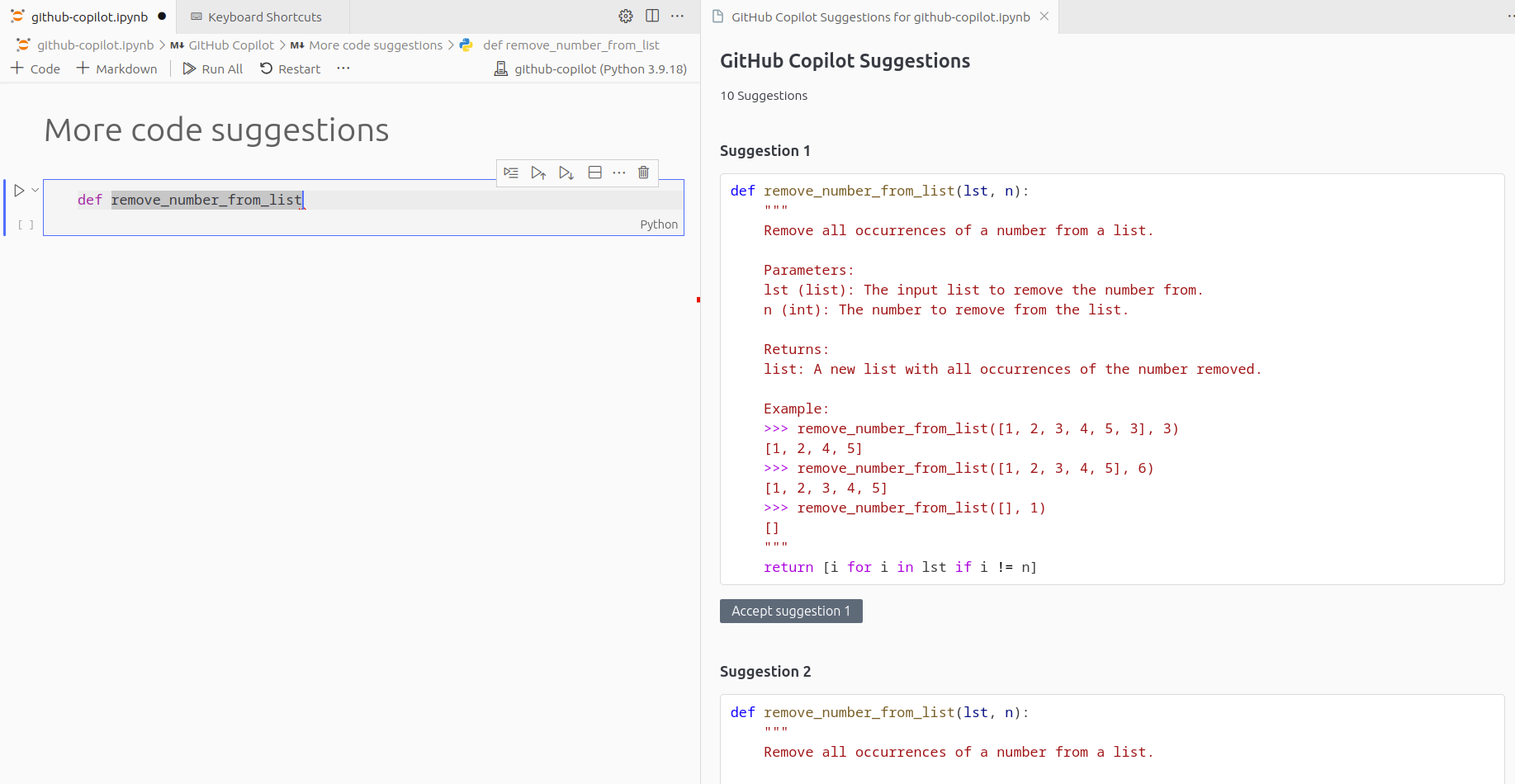The height and width of the screenshot is (784, 1515).
Task: Click the Suggestion 2 heading
Action: [765, 672]
